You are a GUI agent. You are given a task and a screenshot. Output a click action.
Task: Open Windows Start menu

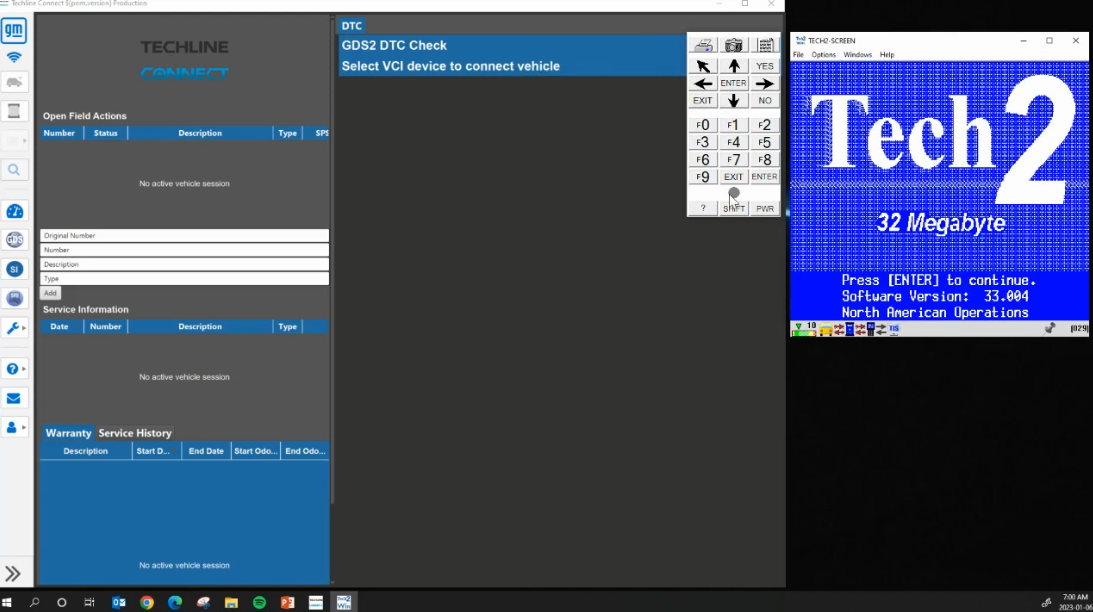tap(7, 602)
